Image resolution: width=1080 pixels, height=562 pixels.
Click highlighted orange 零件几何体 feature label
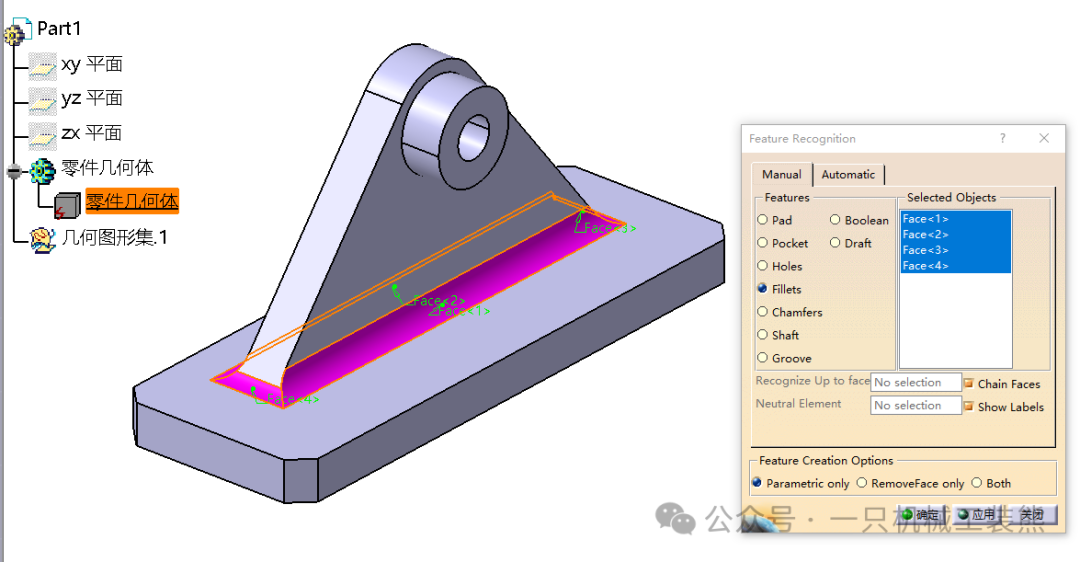click(x=132, y=201)
